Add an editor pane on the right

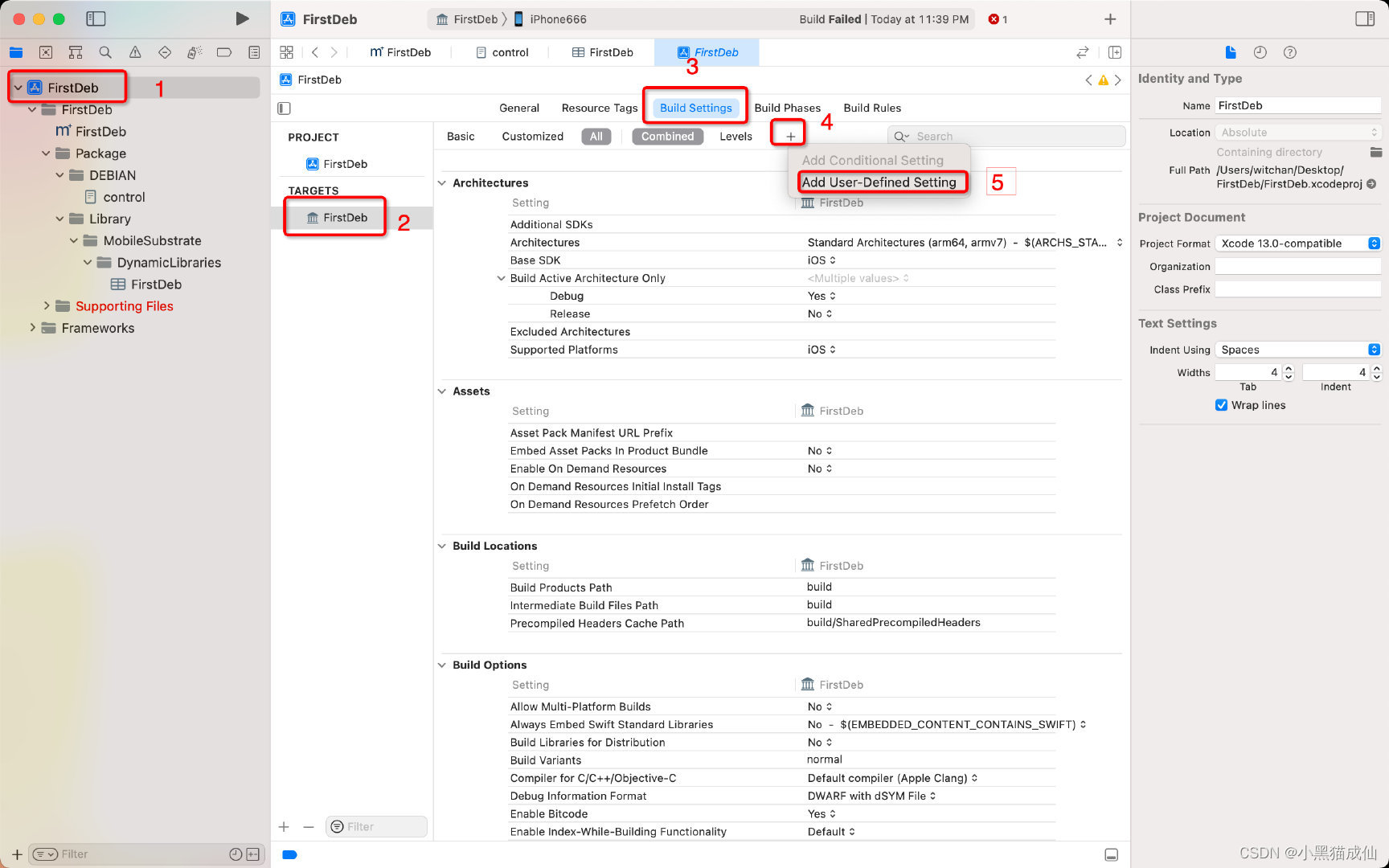[1115, 52]
